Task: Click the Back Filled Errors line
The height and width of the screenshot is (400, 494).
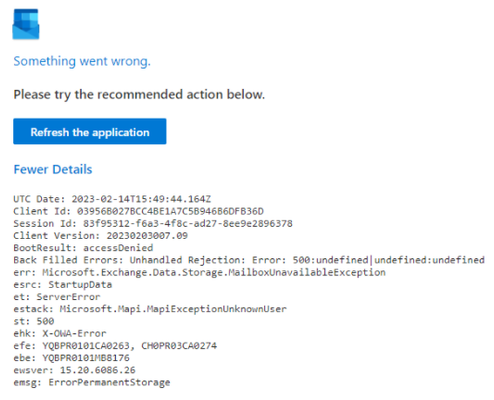Action: [249, 260]
